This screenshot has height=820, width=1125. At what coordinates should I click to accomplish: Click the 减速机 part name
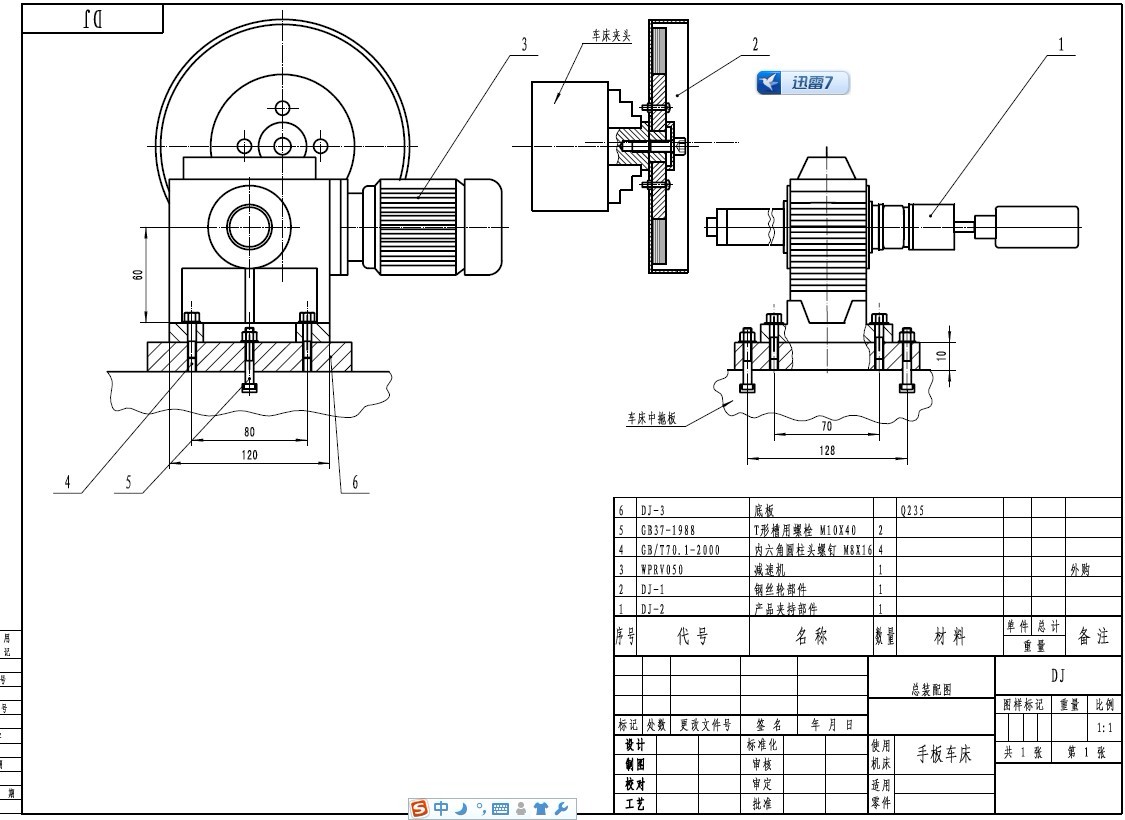(769, 570)
